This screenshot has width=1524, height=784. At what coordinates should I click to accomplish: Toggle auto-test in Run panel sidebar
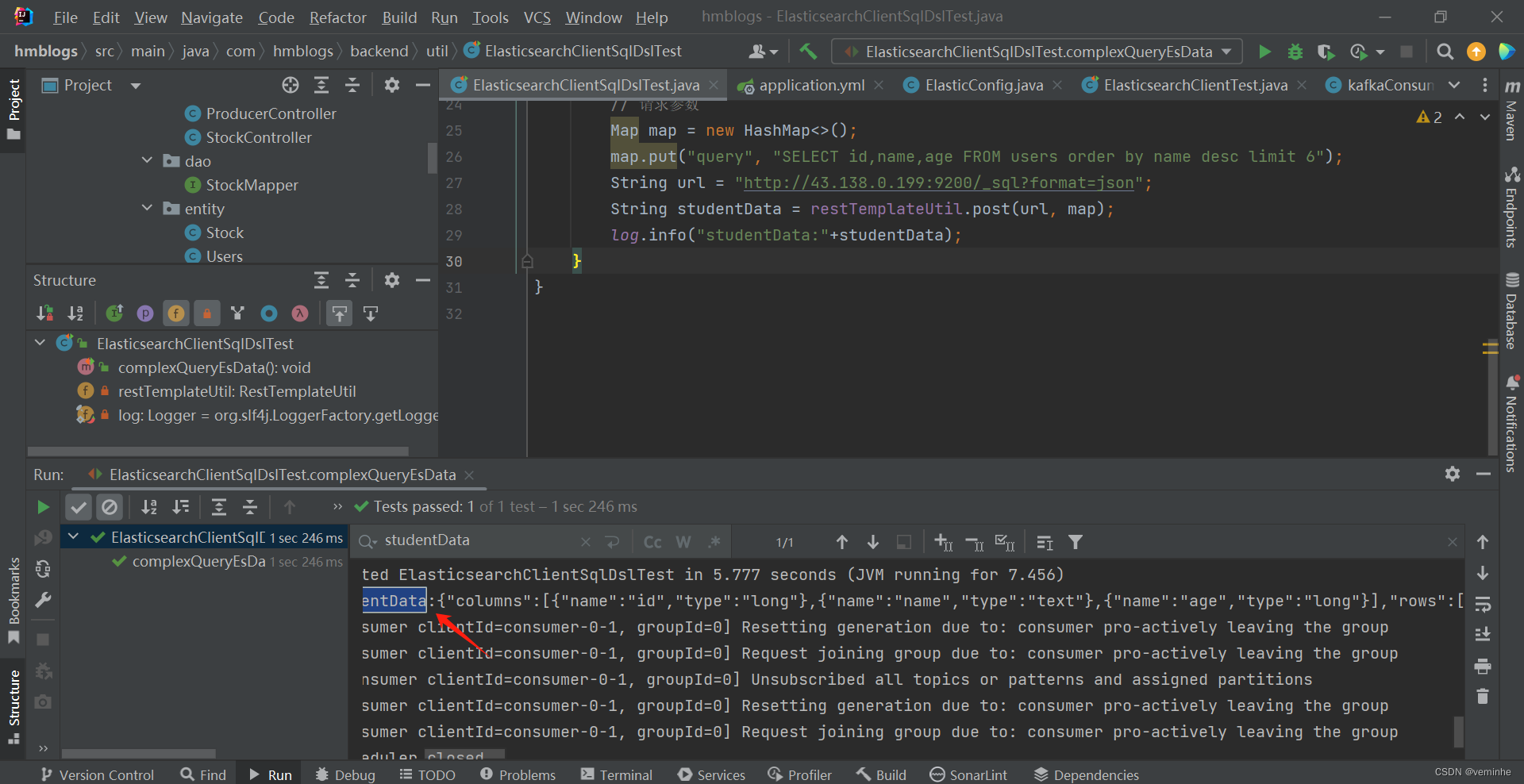coord(43,569)
